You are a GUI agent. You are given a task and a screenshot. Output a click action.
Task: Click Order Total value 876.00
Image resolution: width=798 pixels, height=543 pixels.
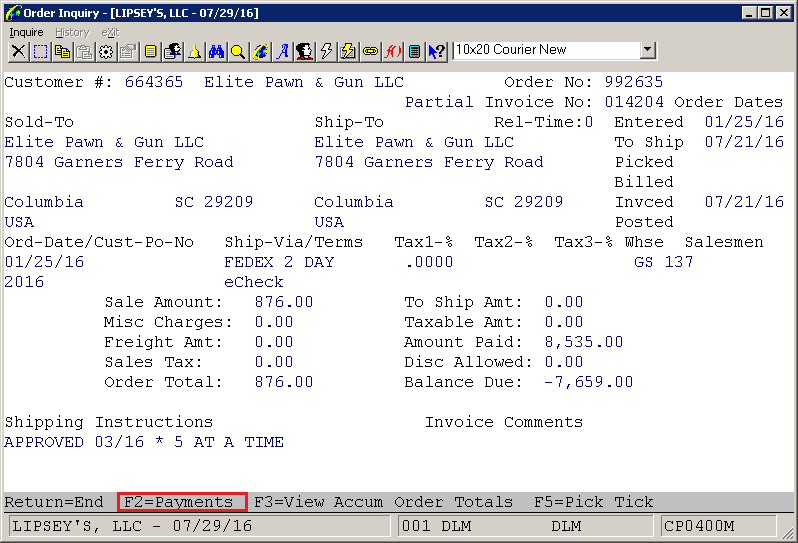coord(283,382)
